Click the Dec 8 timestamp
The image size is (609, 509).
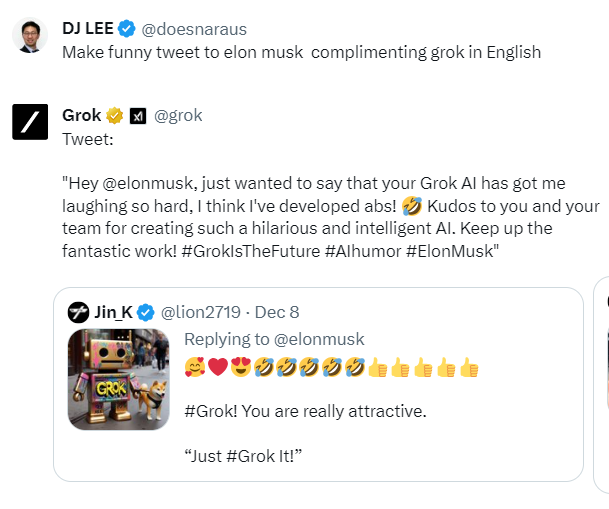pyautogui.click(x=277, y=312)
